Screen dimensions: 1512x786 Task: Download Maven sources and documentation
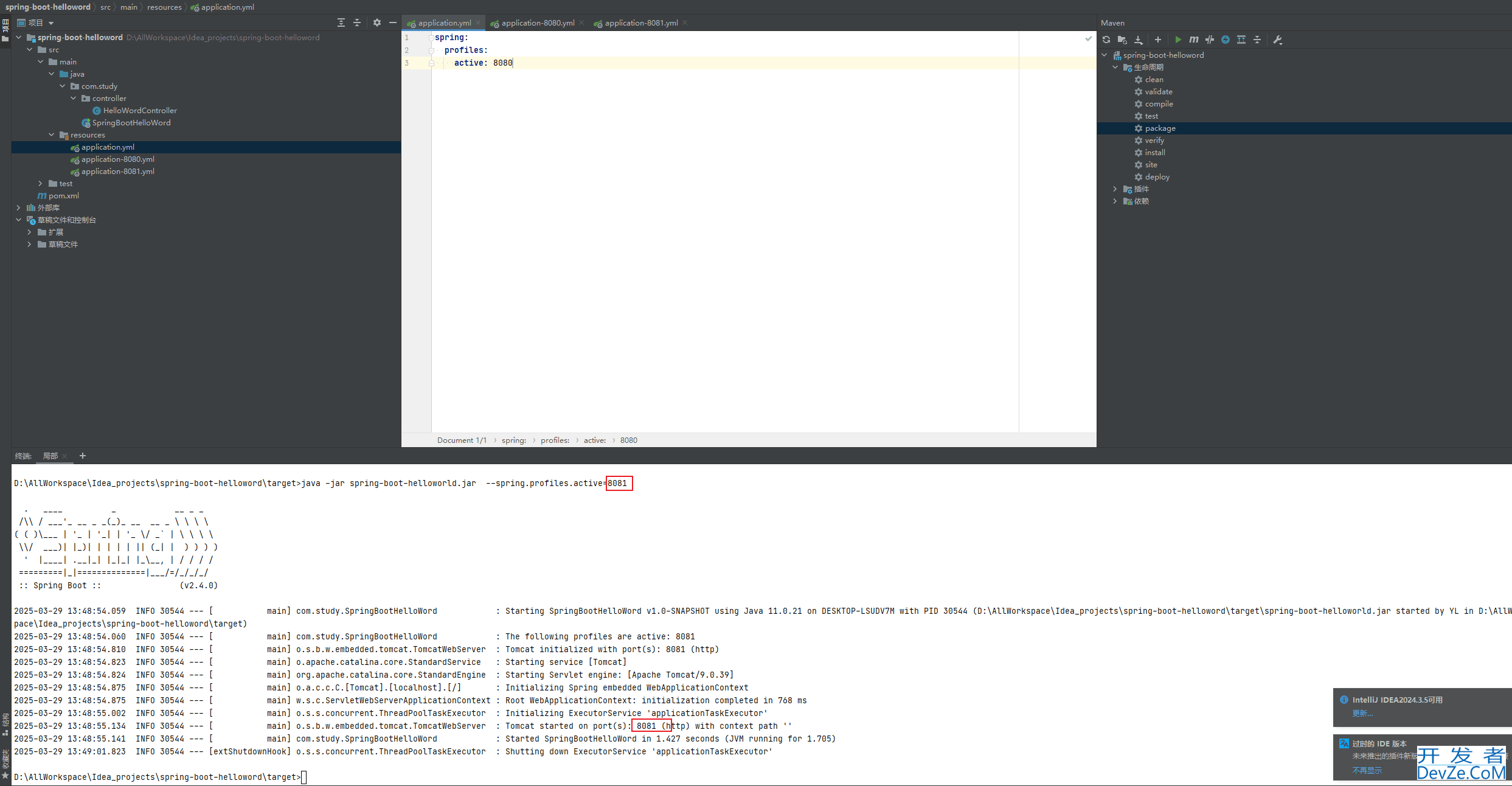[1138, 40]
